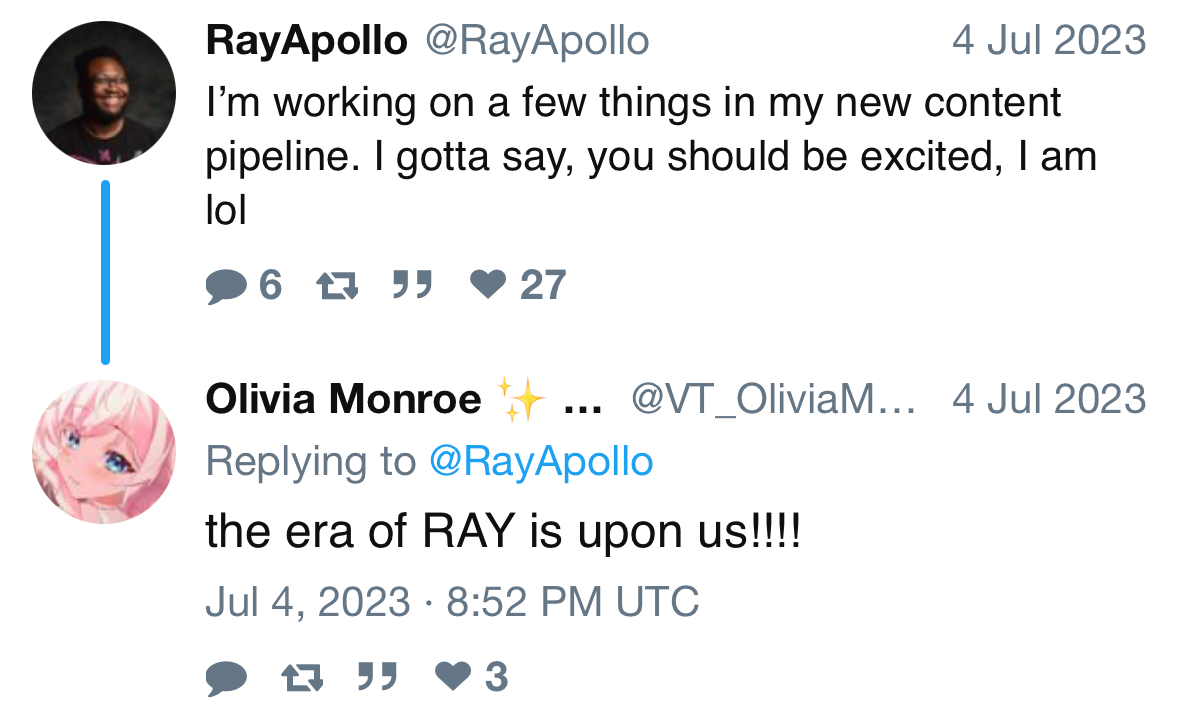Click the RayApollo display name
Image resolution: width=1179 pixels, height=718 pixels.
306,41
